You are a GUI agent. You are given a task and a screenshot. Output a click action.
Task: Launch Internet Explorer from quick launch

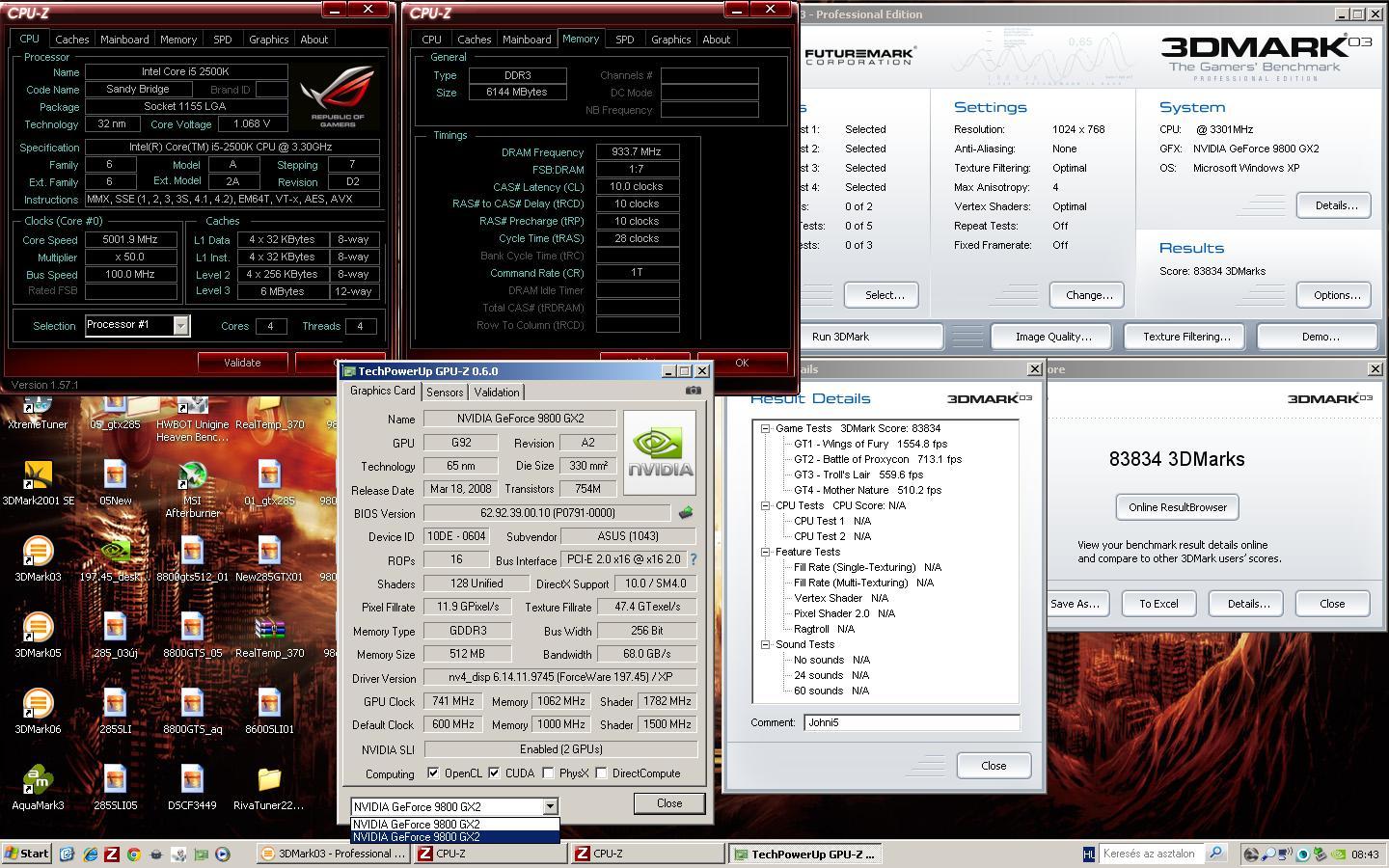tap(90, 854)
